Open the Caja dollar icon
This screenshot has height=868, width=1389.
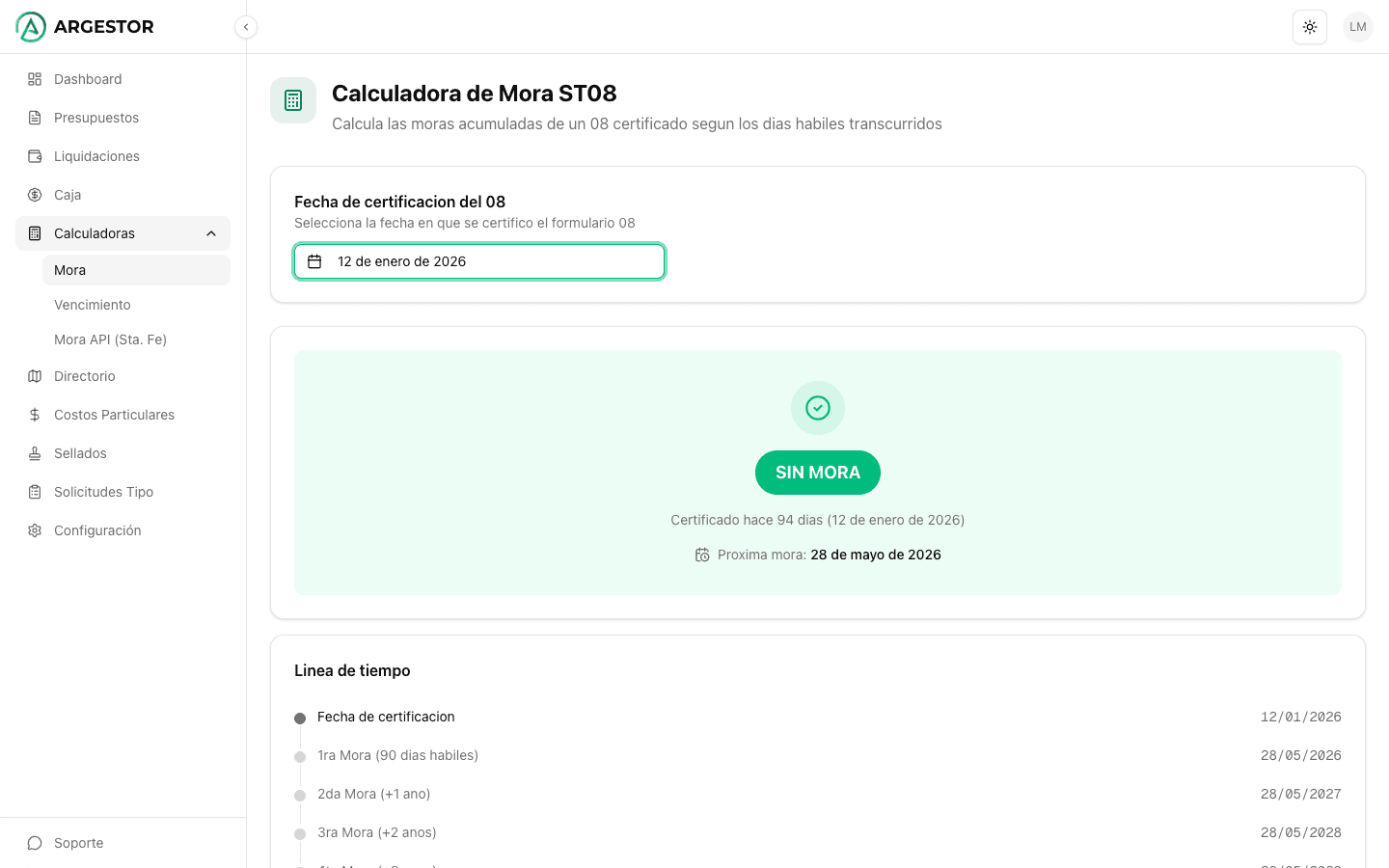[x=36, y=195]
